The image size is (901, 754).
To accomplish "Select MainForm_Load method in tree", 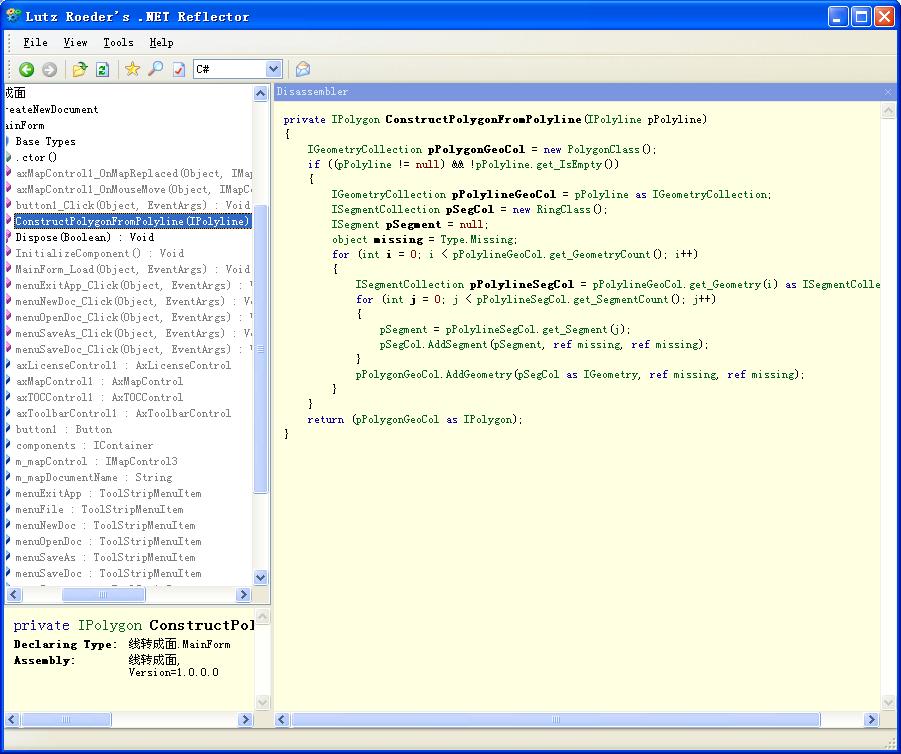I will pos(133,270).
